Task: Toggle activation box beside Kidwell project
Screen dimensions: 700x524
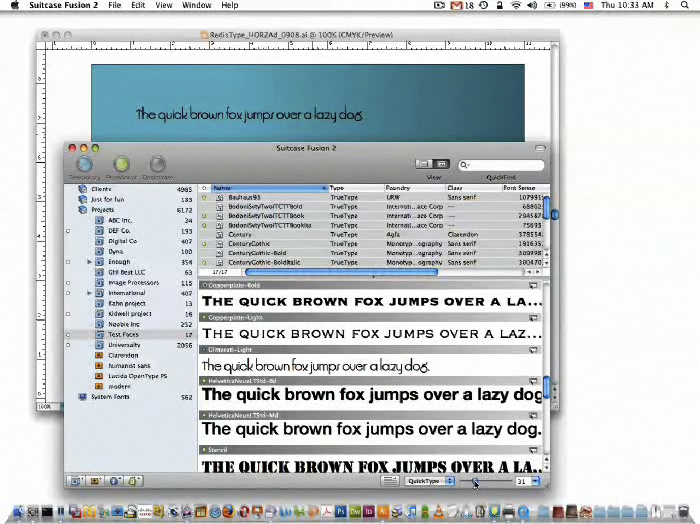Action: tap(68, 314)
